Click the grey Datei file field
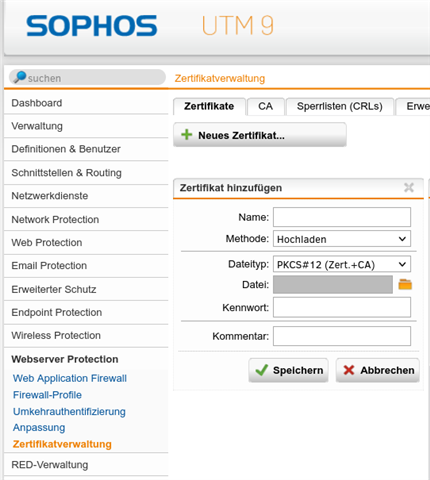The height and width of the screenshot is (480, 430). [333, 284]
